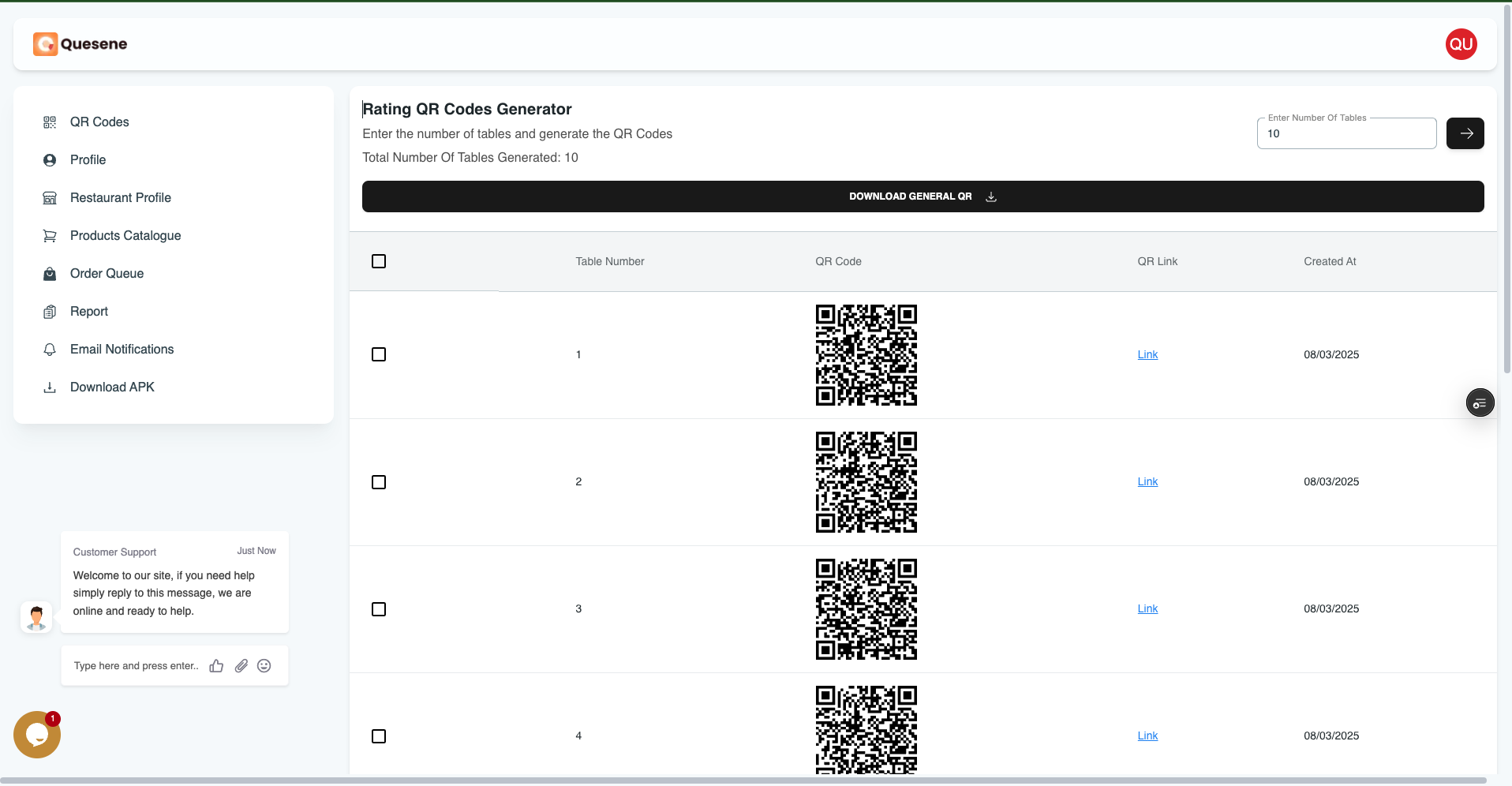Click the download icon on Download General QR

(991, 196)
